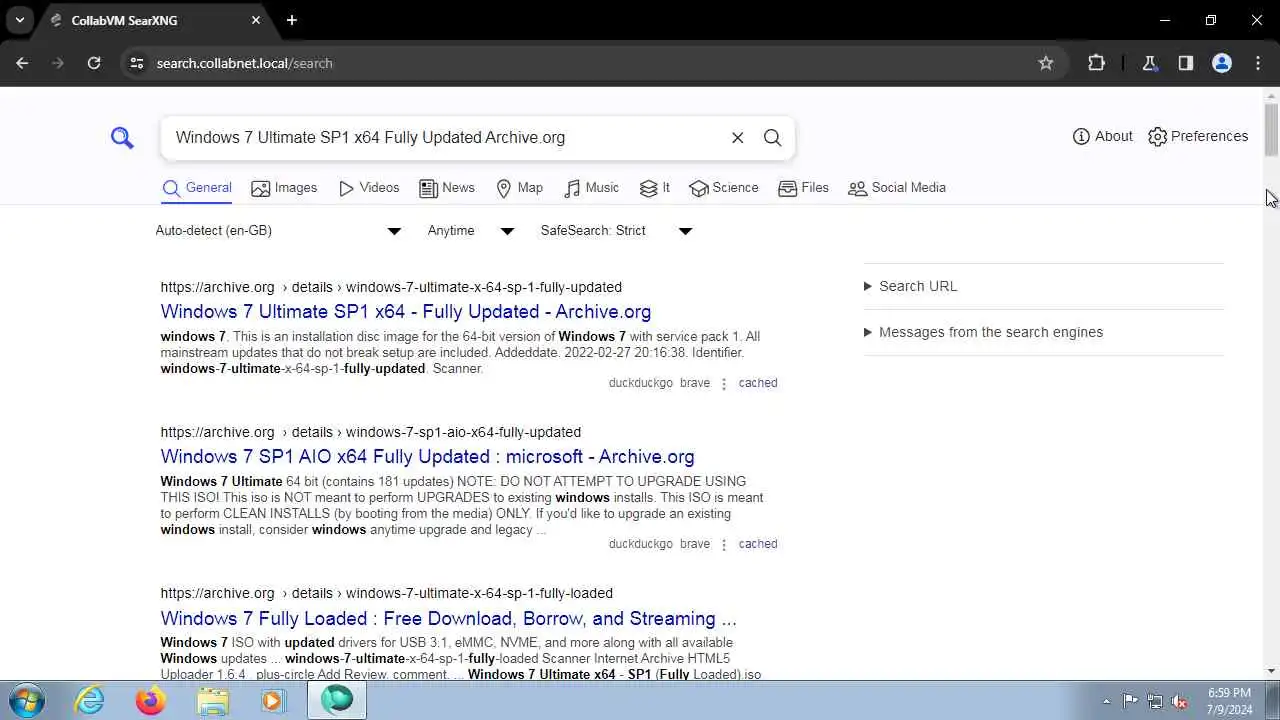Click the scrollbar down arrow
1280x720 pixels.
[1271, 671]
